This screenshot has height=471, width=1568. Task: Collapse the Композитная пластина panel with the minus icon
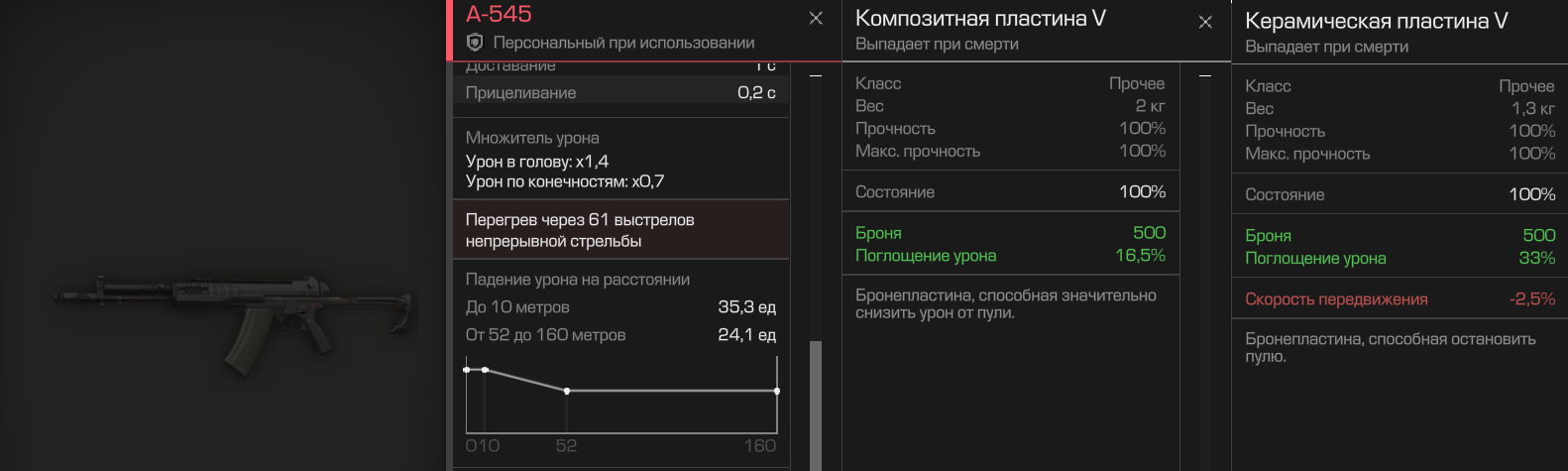click(1205, 75)
